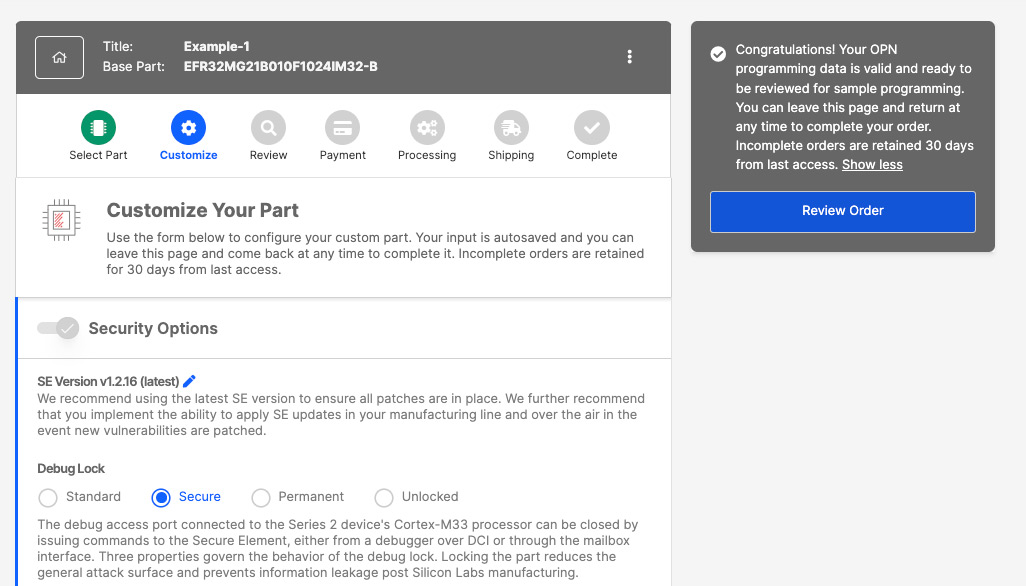Image resolution: width=1026 pixels, height=586 pixels.
Task: Toggle the Security Options switch
Action: pos(58,328)
